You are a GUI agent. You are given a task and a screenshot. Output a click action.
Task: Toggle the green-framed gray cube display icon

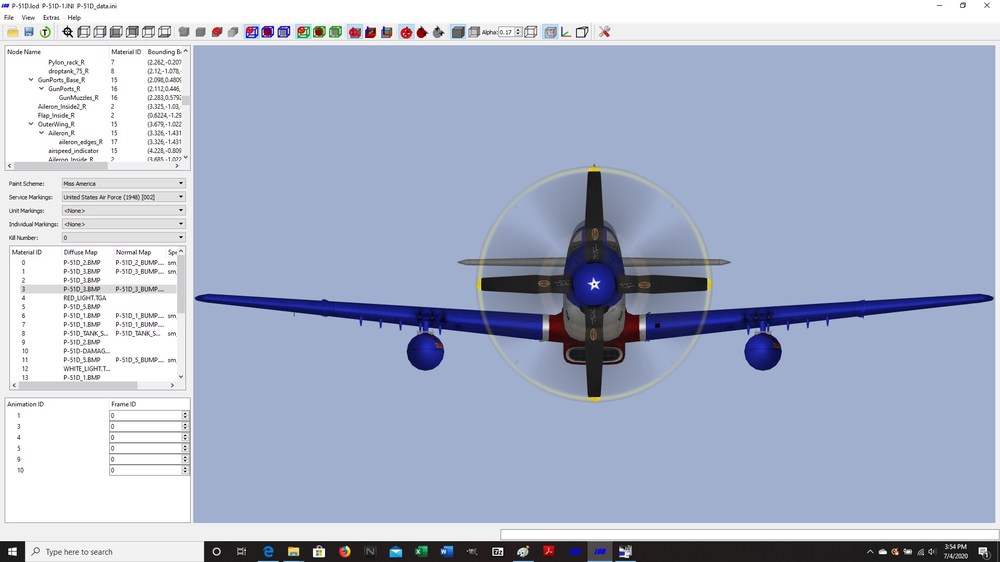pos(335,32)
